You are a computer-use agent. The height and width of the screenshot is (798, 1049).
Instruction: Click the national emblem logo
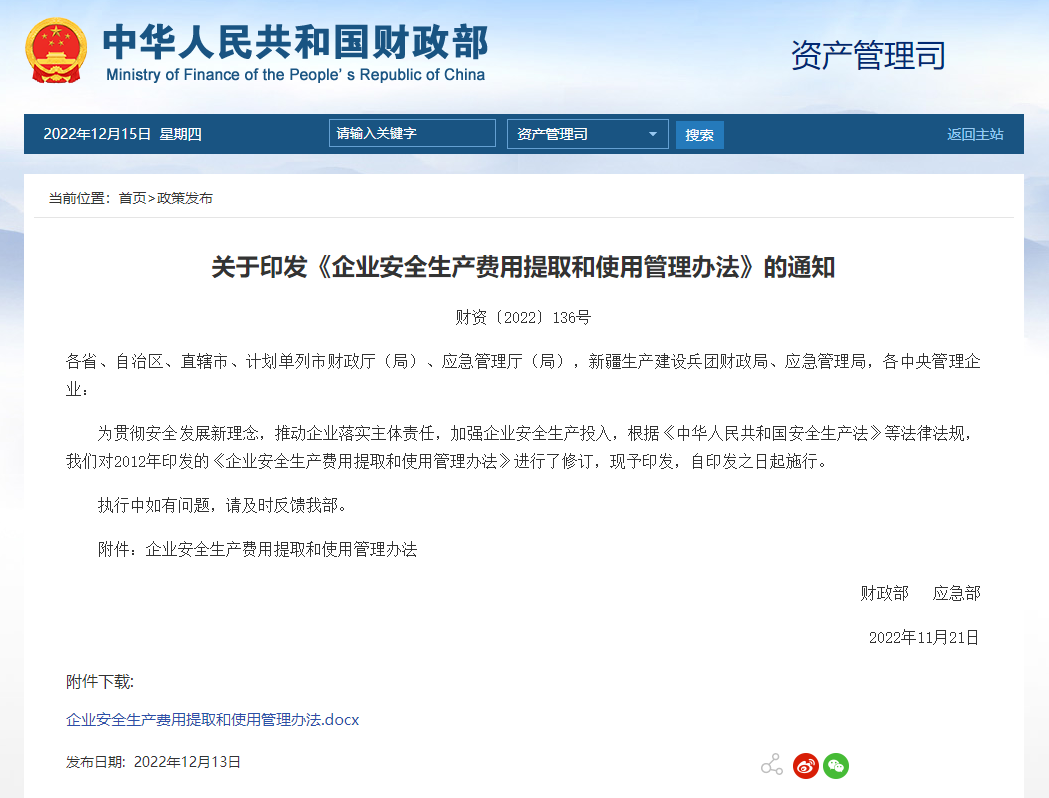click(x=54, y=47)
